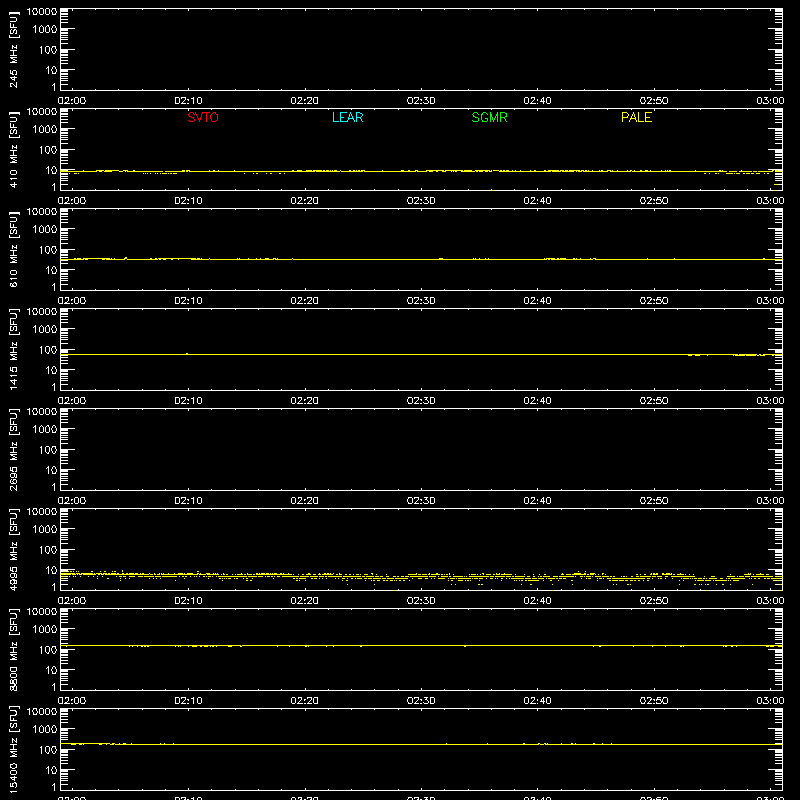Screen dimensions: 800x800
Task: Click the red SVTO station label
Action: click(203, 117)
